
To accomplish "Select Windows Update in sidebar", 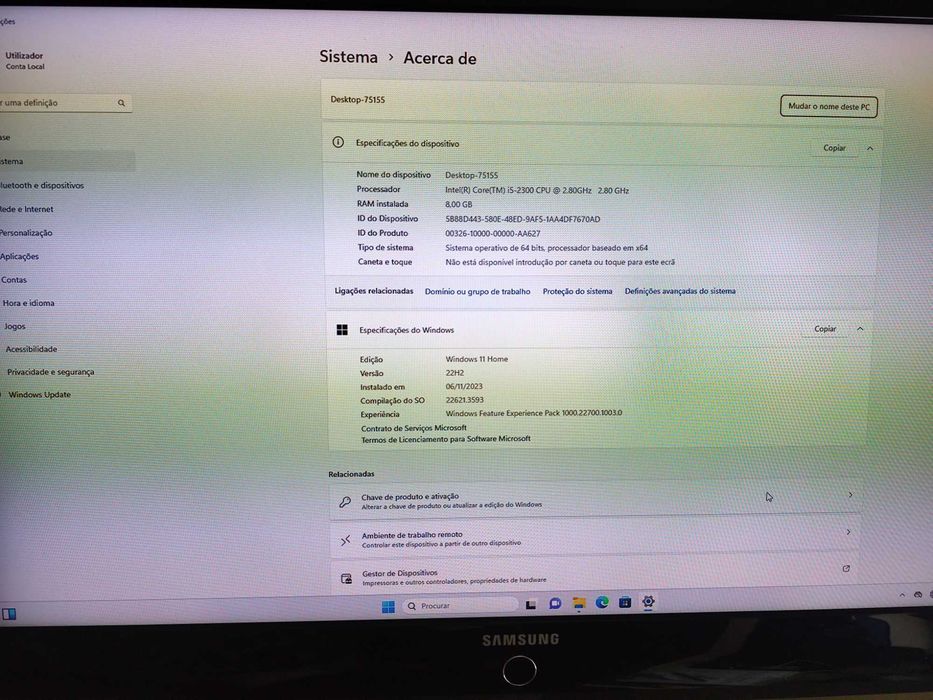I will click(x=39, y=395).
